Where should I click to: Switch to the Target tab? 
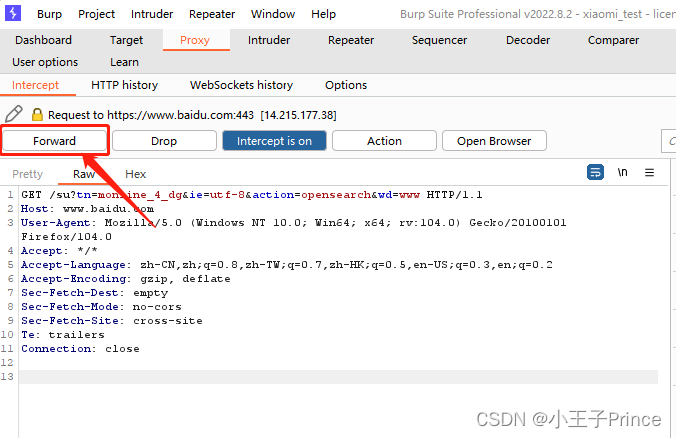click(x=126, y=40)
